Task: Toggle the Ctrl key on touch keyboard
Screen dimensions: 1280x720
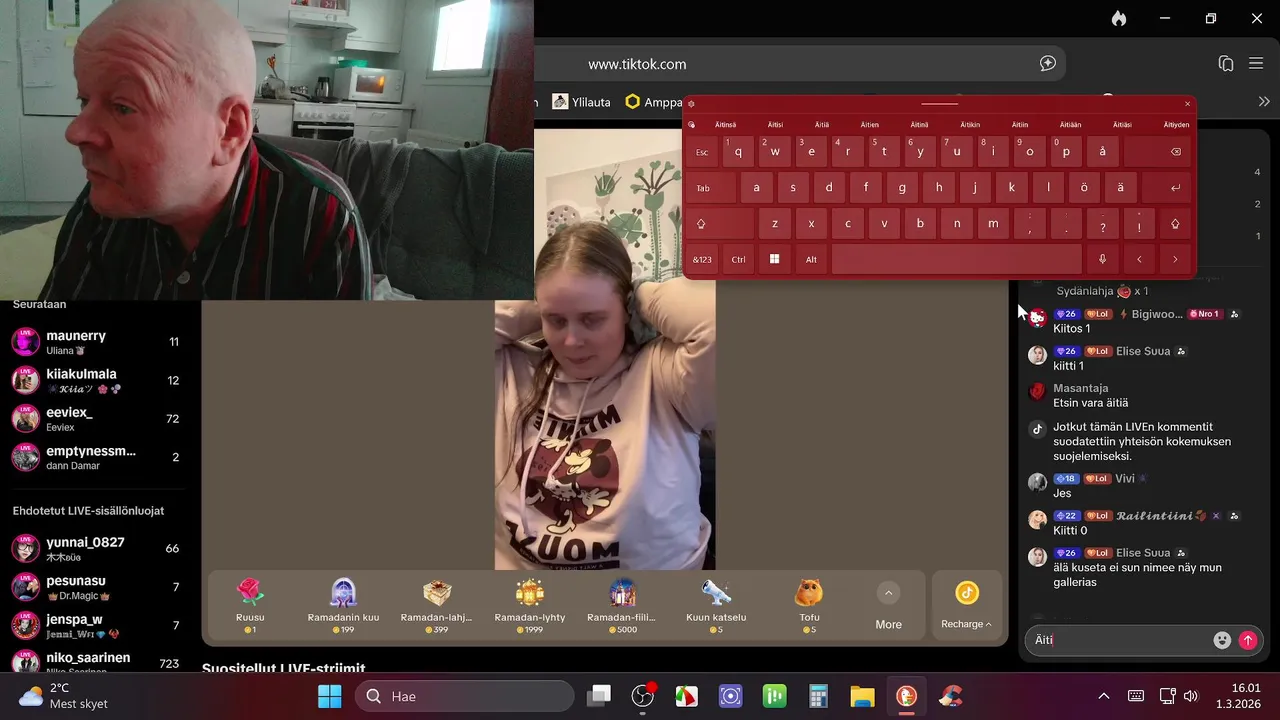Action: pyautogui.click(x=738, y=259)
